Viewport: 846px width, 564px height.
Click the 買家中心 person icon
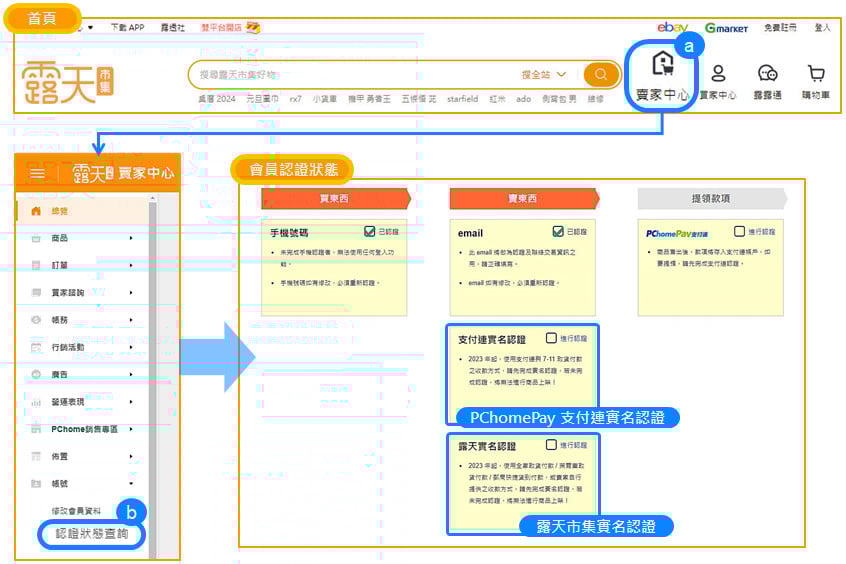pos(717,74)
